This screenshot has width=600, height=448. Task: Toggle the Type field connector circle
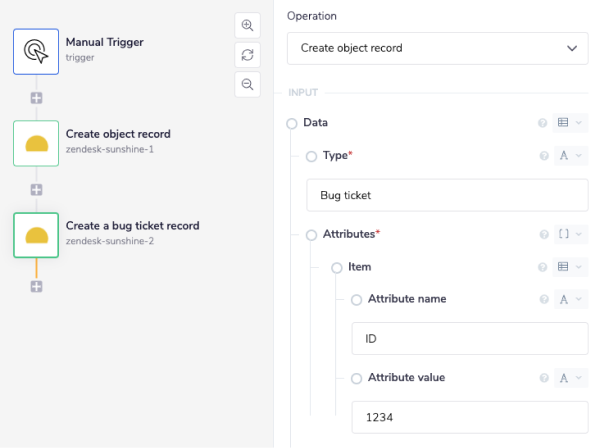(311, 156)
